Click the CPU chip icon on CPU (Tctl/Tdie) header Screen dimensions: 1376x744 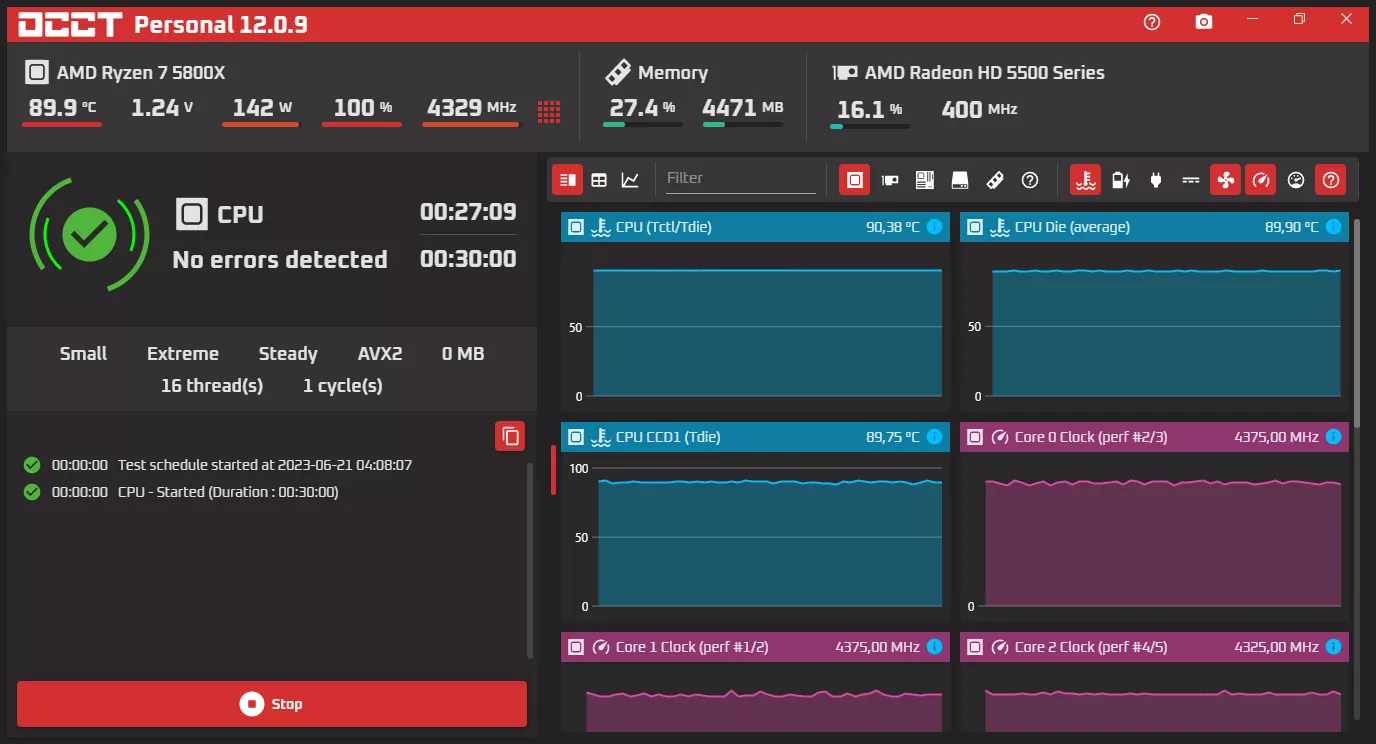pyautogui.click(x=576, y=227)
